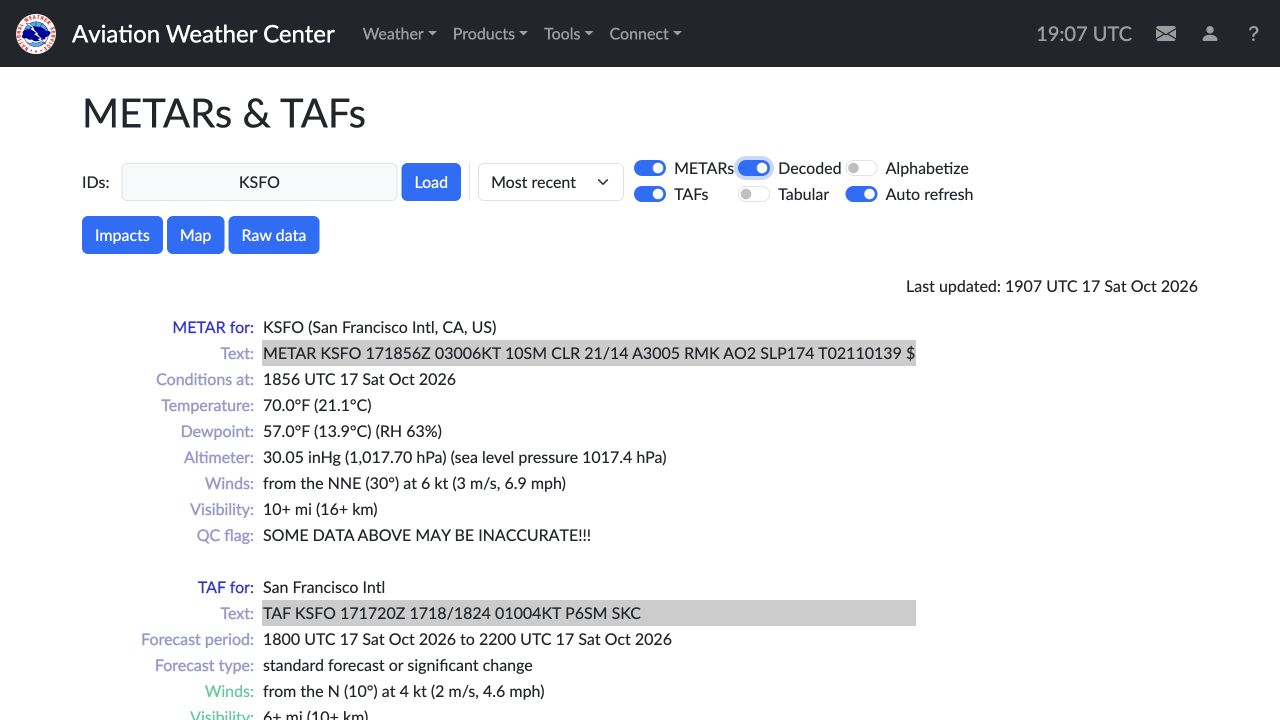
Task: Enable the Alphabetize switch
Action: click(x=861, y=168)
